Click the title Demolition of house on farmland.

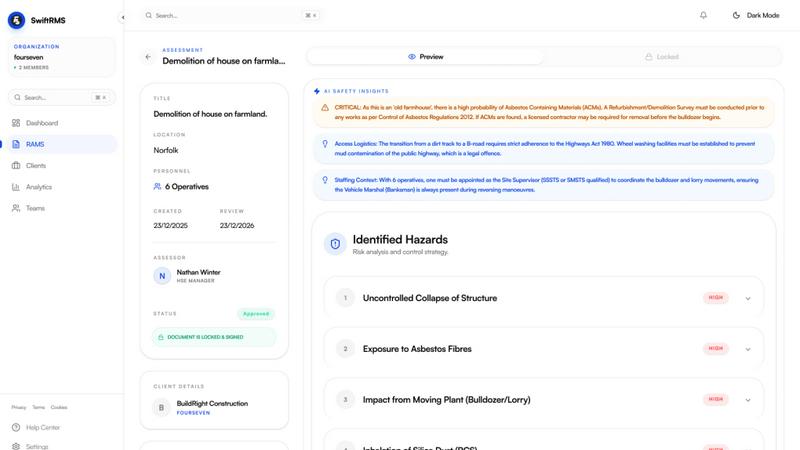(x=210, y=114)
